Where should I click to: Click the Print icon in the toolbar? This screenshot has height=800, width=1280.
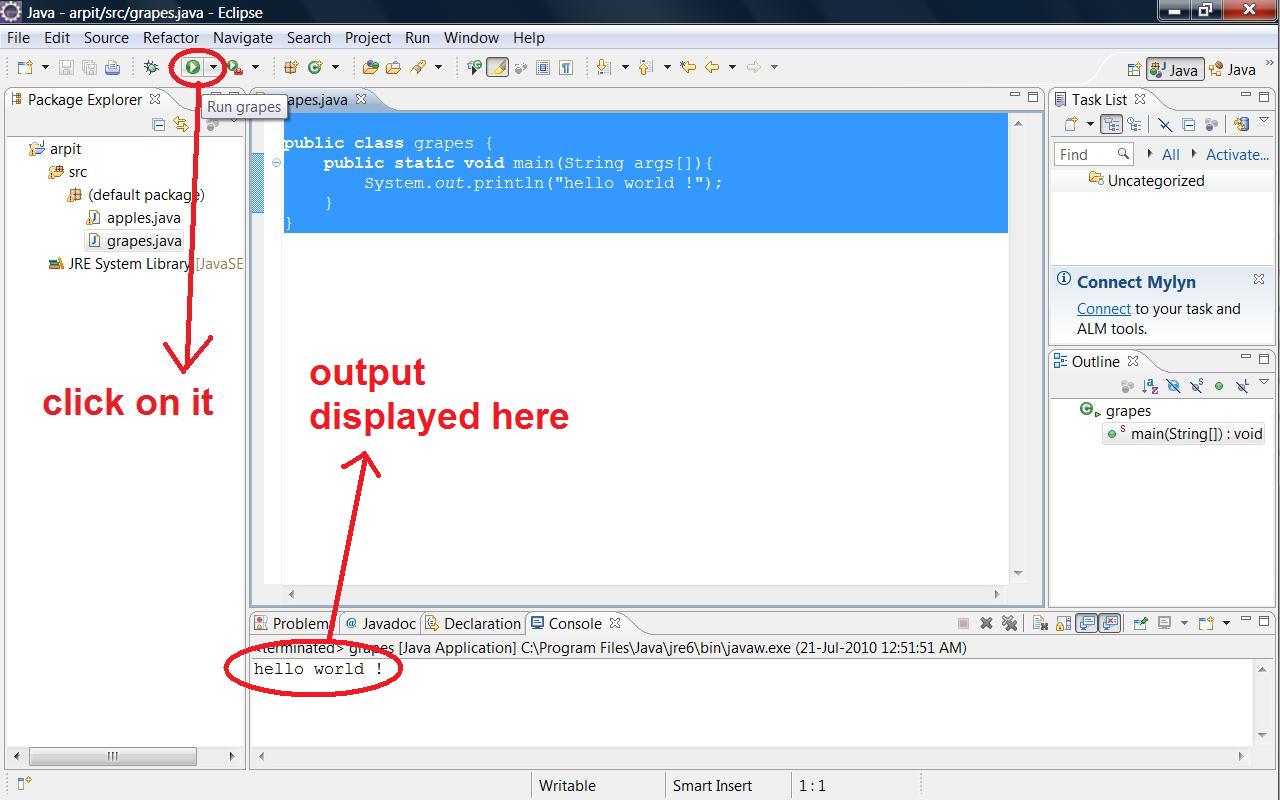click(112, 66)
